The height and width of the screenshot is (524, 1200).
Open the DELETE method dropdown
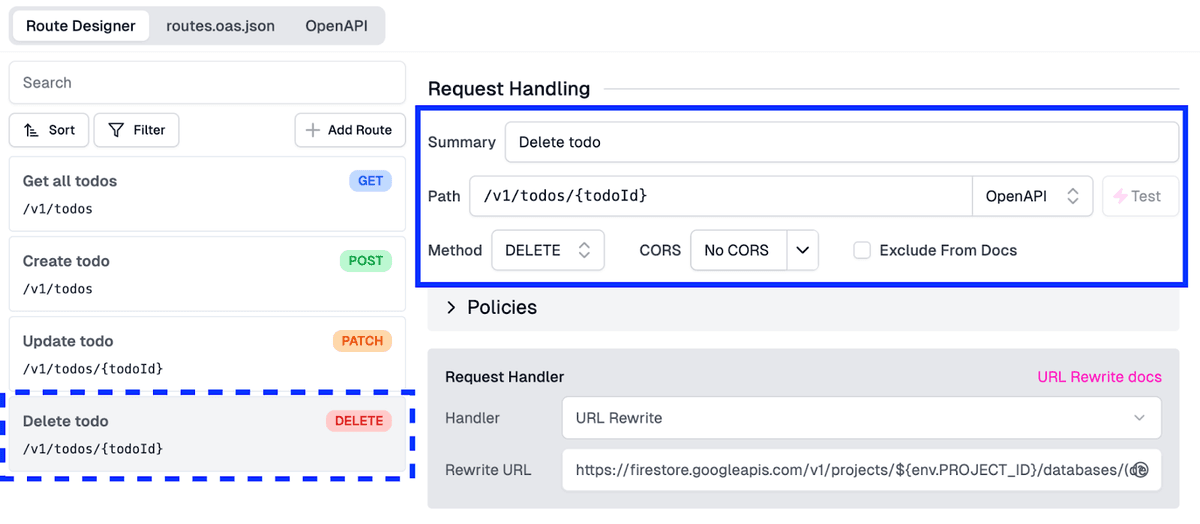(x=548, y=250)
